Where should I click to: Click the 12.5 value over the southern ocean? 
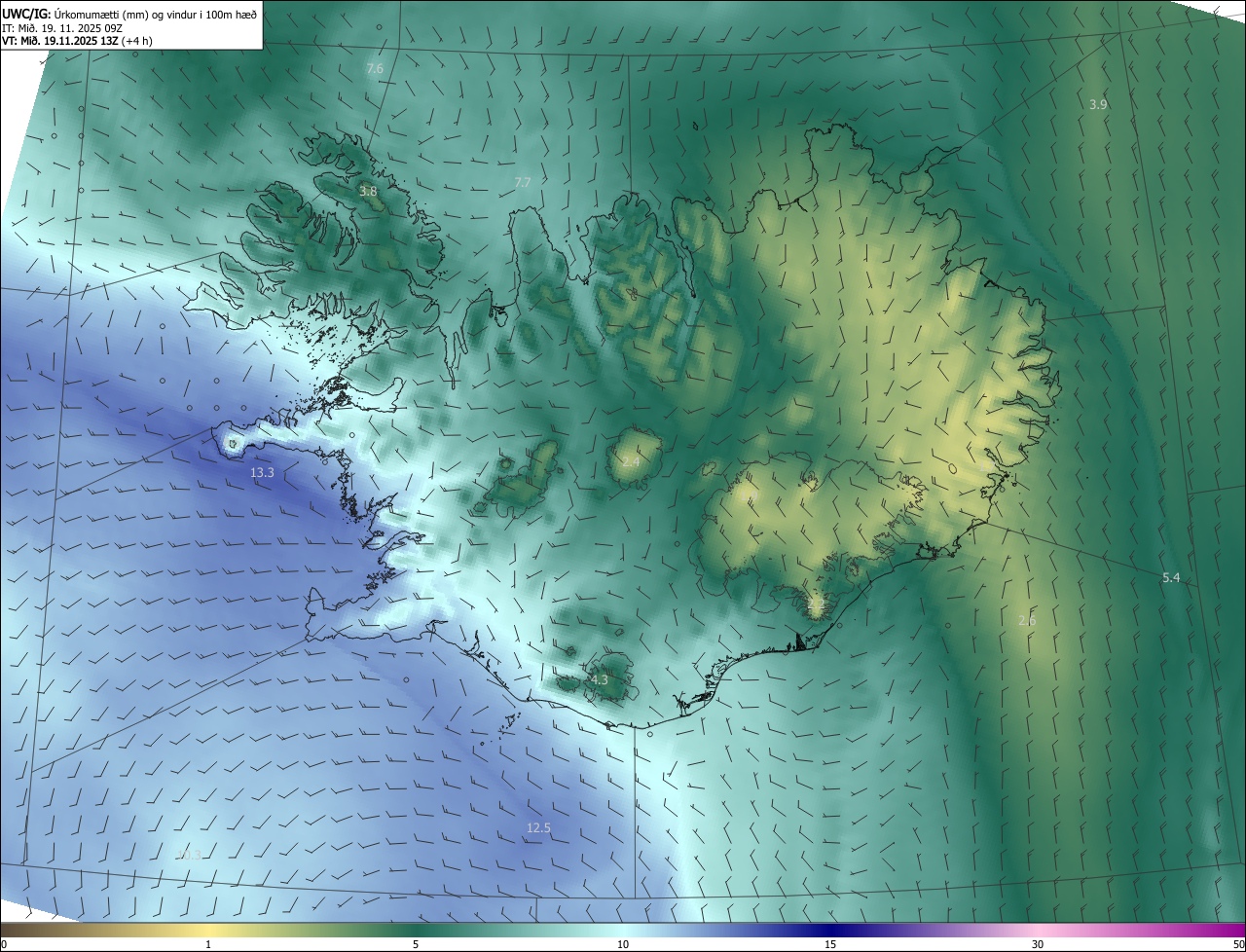click(x=538, y=828)
